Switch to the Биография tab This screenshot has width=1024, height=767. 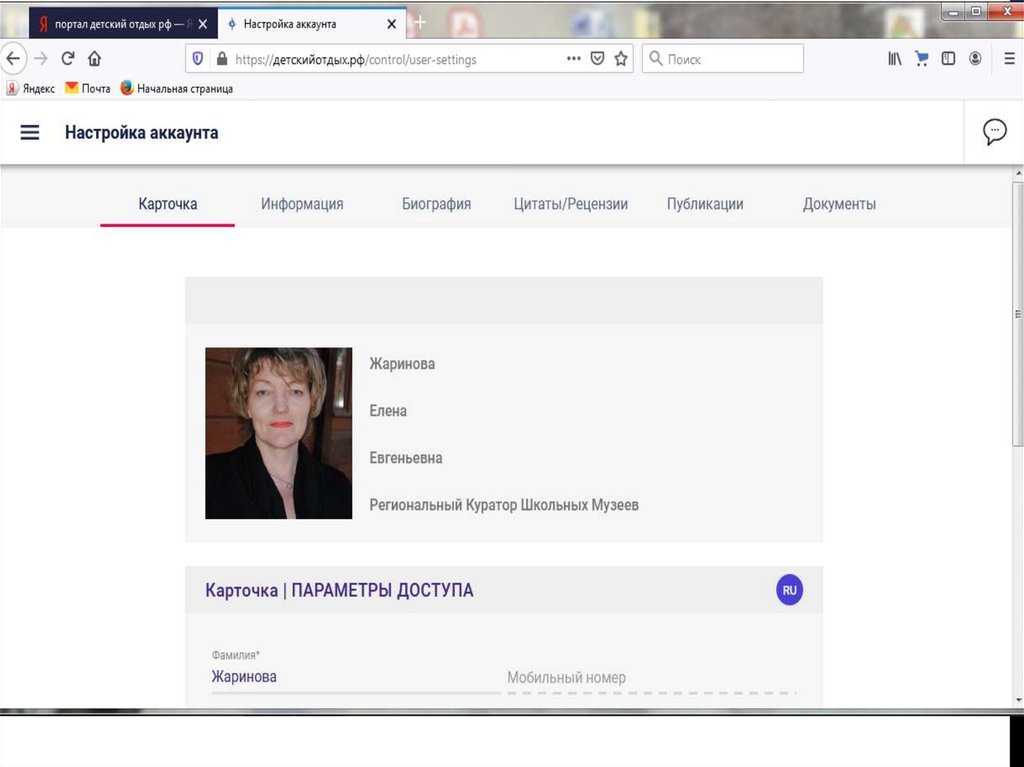436,204
